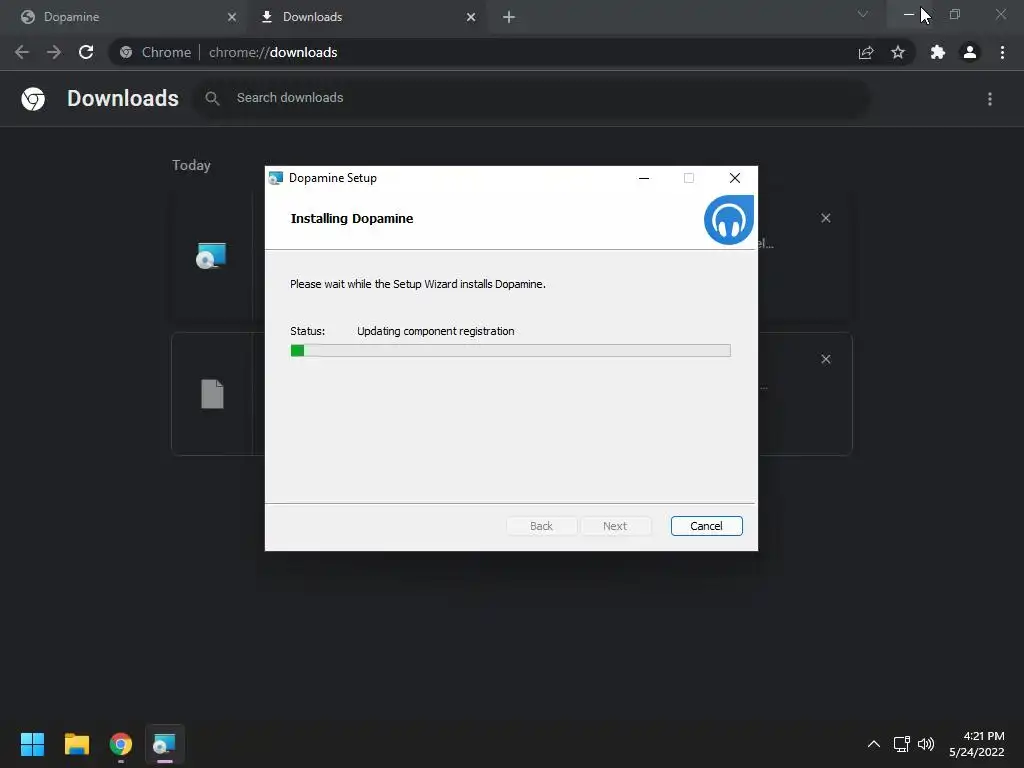Click the Dopamine Setup title icon
The image size is (1024, 768).
click(276, 178)
